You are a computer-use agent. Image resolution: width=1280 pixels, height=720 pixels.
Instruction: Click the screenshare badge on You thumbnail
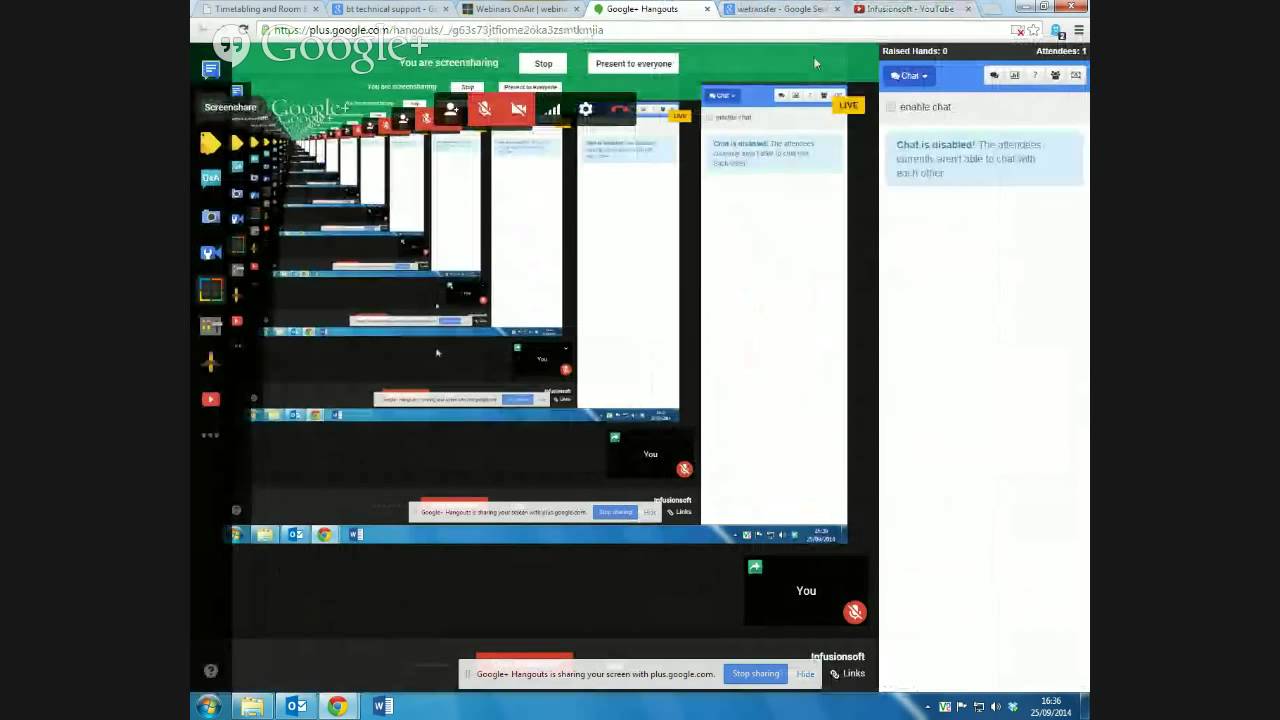click(755, 567)
